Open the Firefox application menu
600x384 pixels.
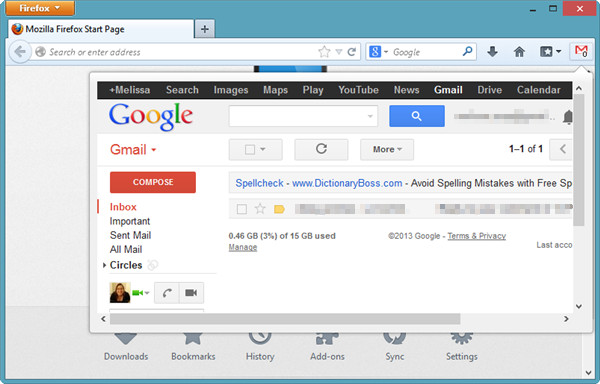click(40, 8)
